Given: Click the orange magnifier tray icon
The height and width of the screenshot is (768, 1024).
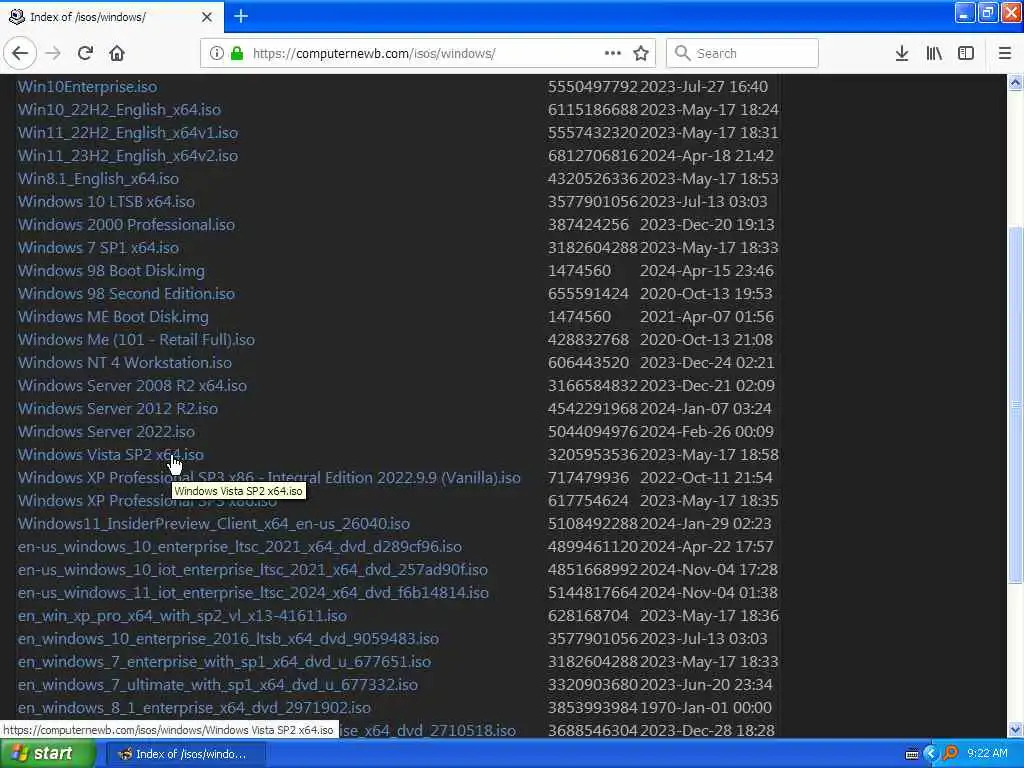Looking at the screenshot, I should (x=951, y=754).
